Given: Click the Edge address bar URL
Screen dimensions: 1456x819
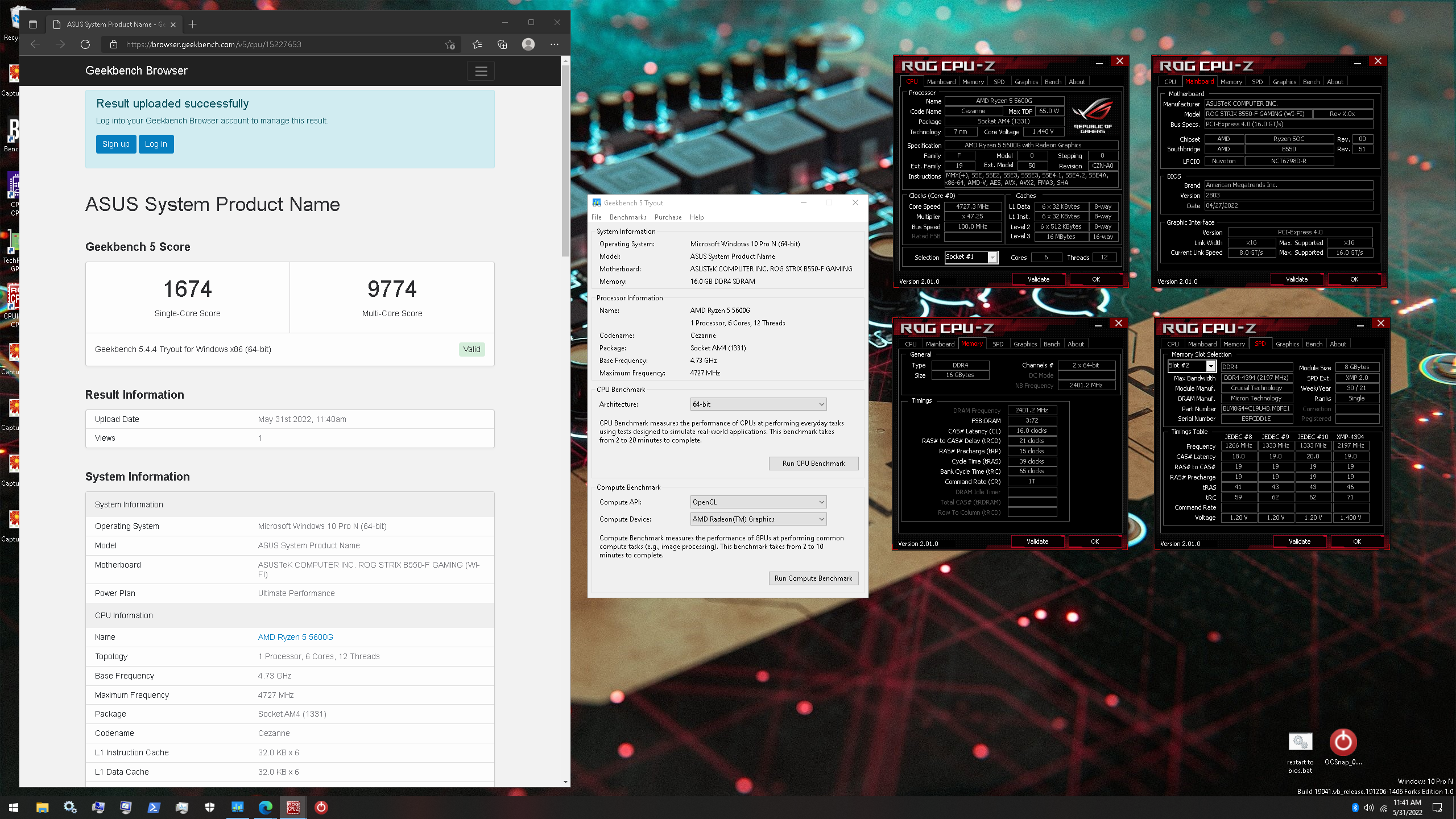Looking at the screenshot, I should point(214,44).
